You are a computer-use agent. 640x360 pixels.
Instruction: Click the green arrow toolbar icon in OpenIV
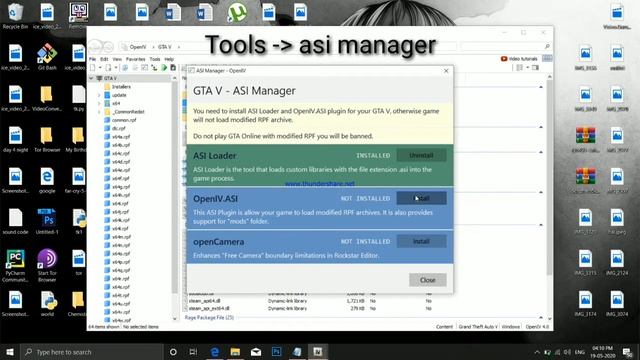click(164, 68)
